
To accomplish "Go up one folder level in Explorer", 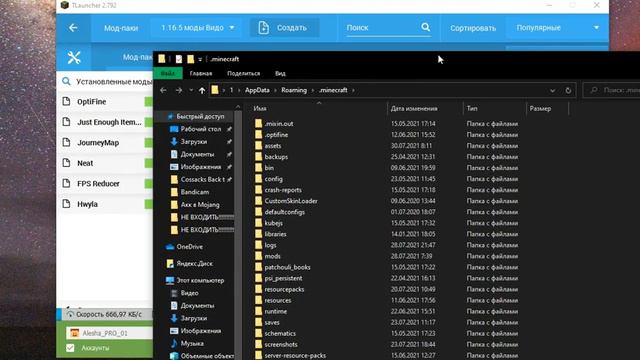I will coord(202,90).
